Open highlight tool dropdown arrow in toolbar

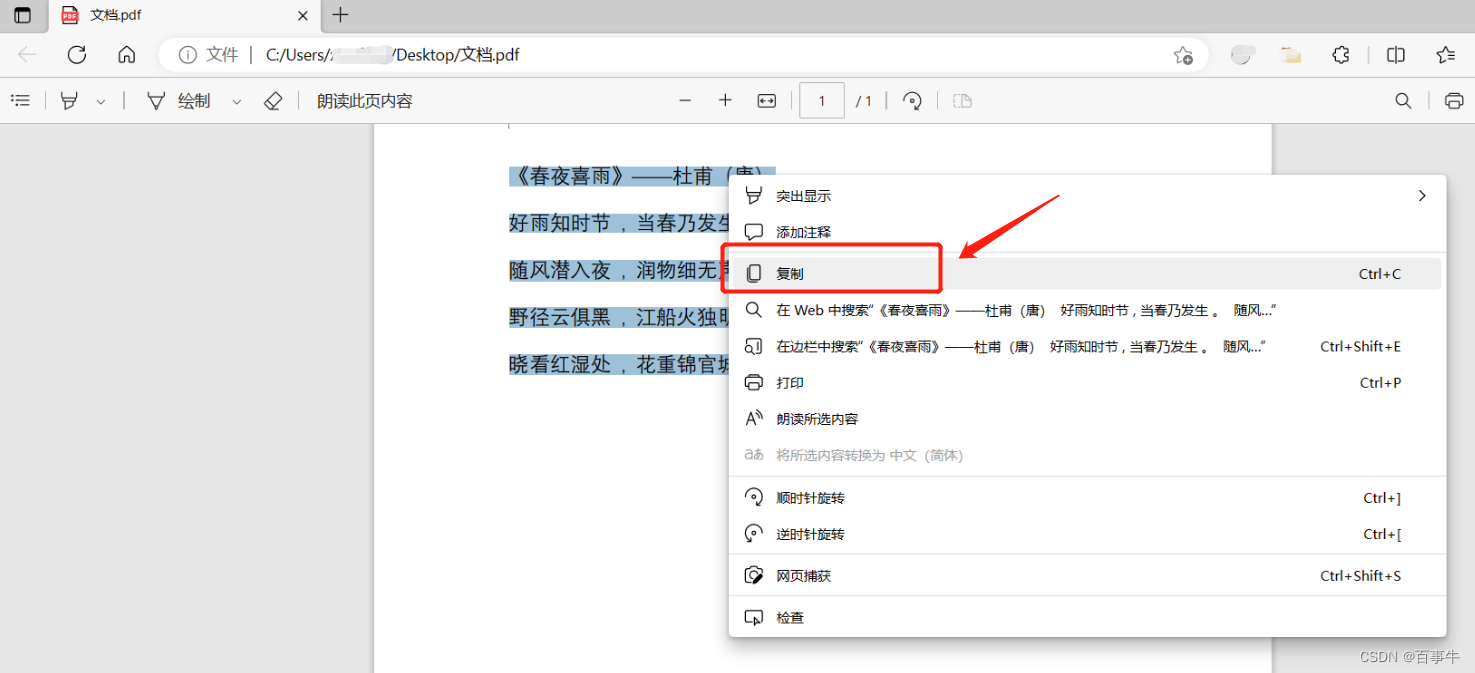click(x=101, y=102)
